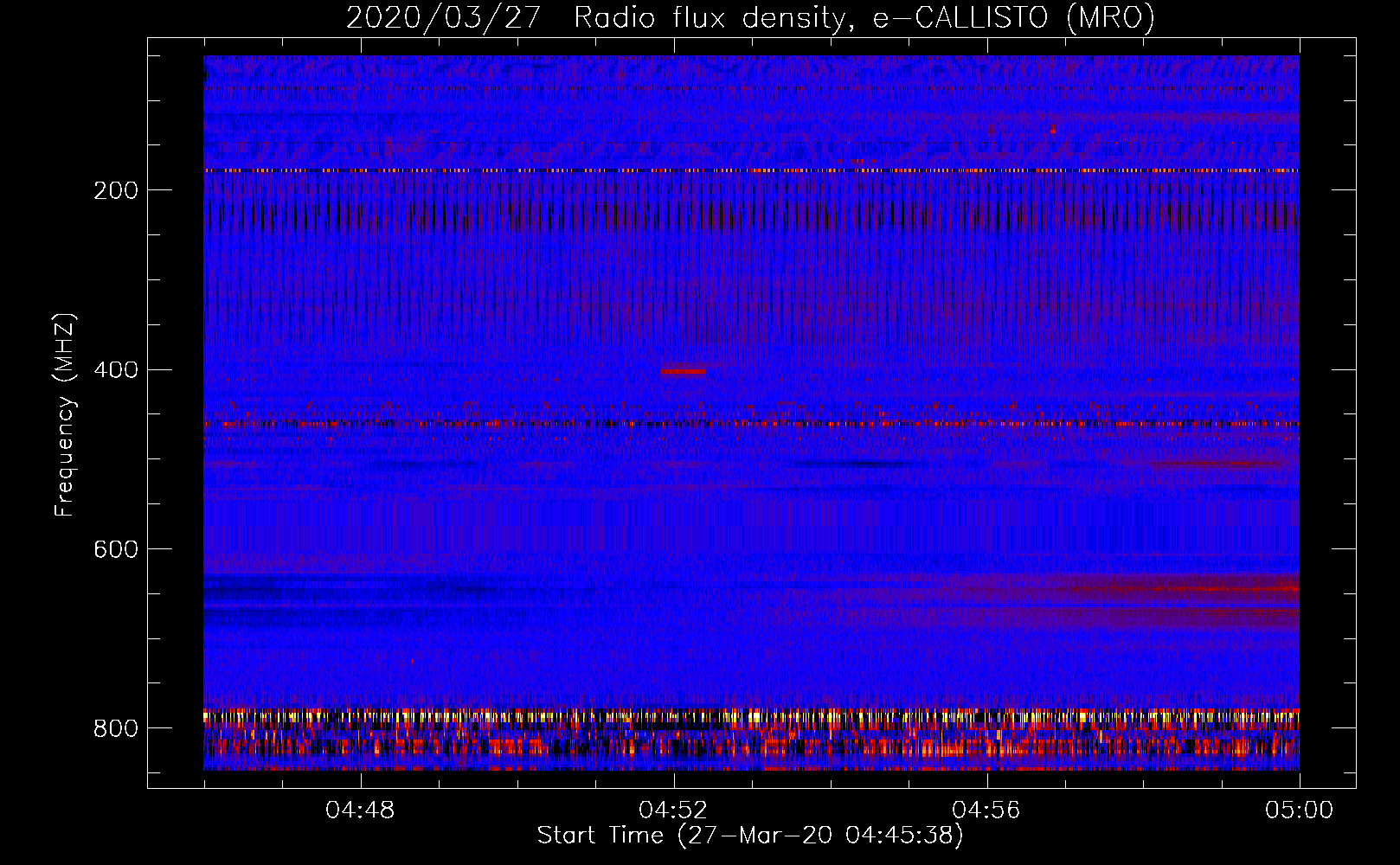Click the plot title "2020/03/27 Radio flux density, e-CALLISTO (MRO)"
The height and width of the screenshot is (865, 1400).
coord(750,17)
